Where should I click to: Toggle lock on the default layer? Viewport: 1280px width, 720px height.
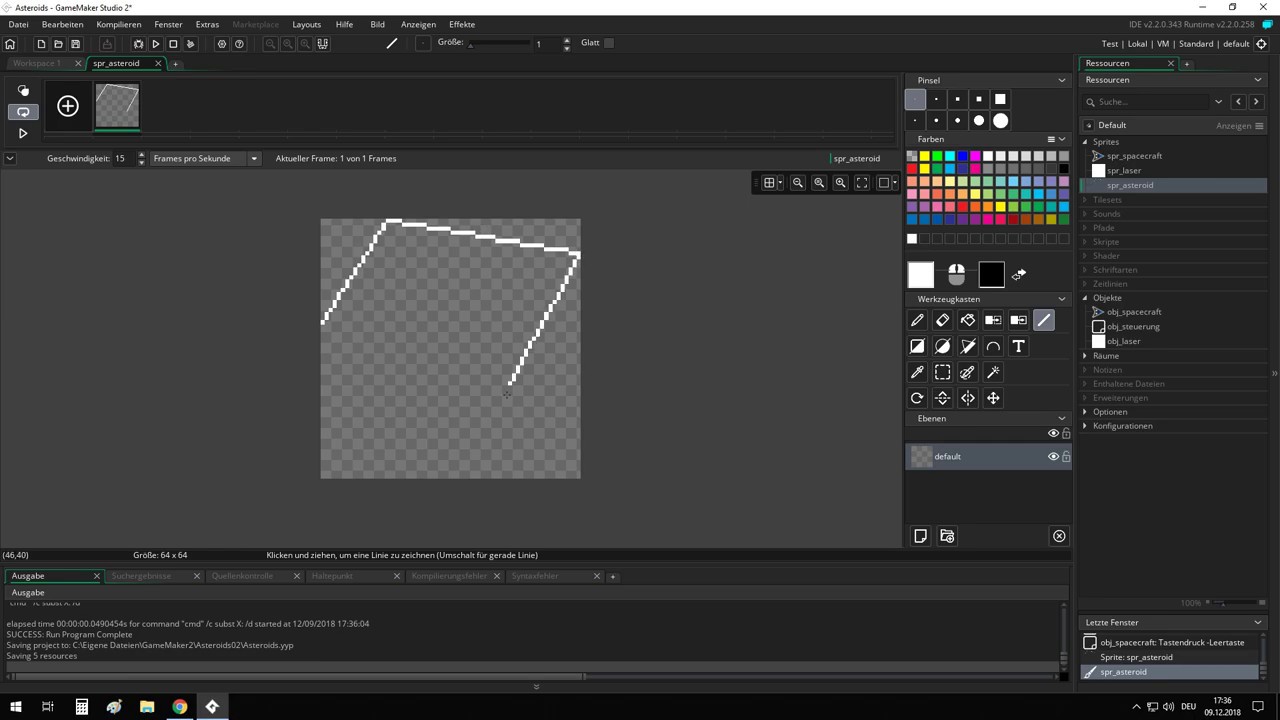(1066, 456)
